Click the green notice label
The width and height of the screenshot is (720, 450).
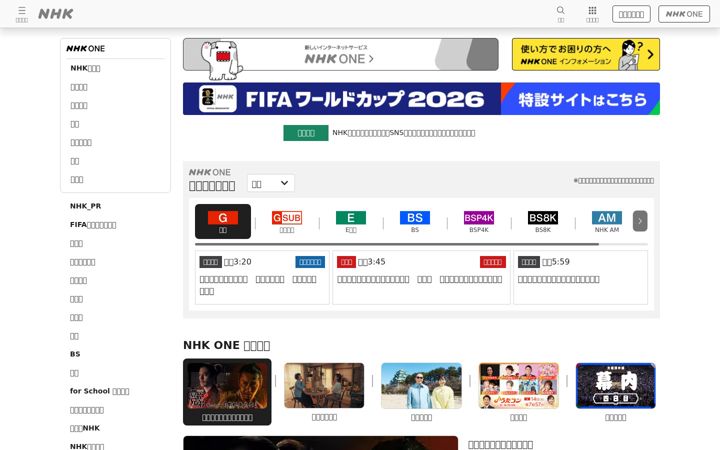[x=306, y=133]
